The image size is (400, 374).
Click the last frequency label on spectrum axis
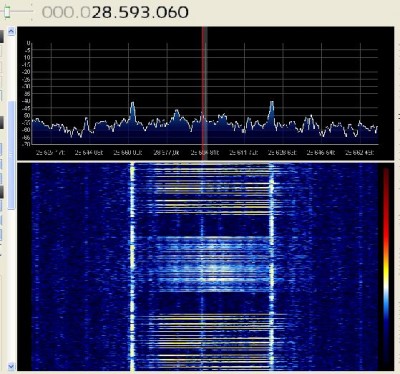pos(359,153)
